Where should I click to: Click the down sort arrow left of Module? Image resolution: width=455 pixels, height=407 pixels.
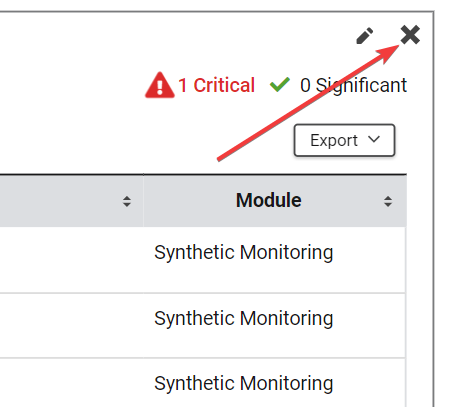127,204
